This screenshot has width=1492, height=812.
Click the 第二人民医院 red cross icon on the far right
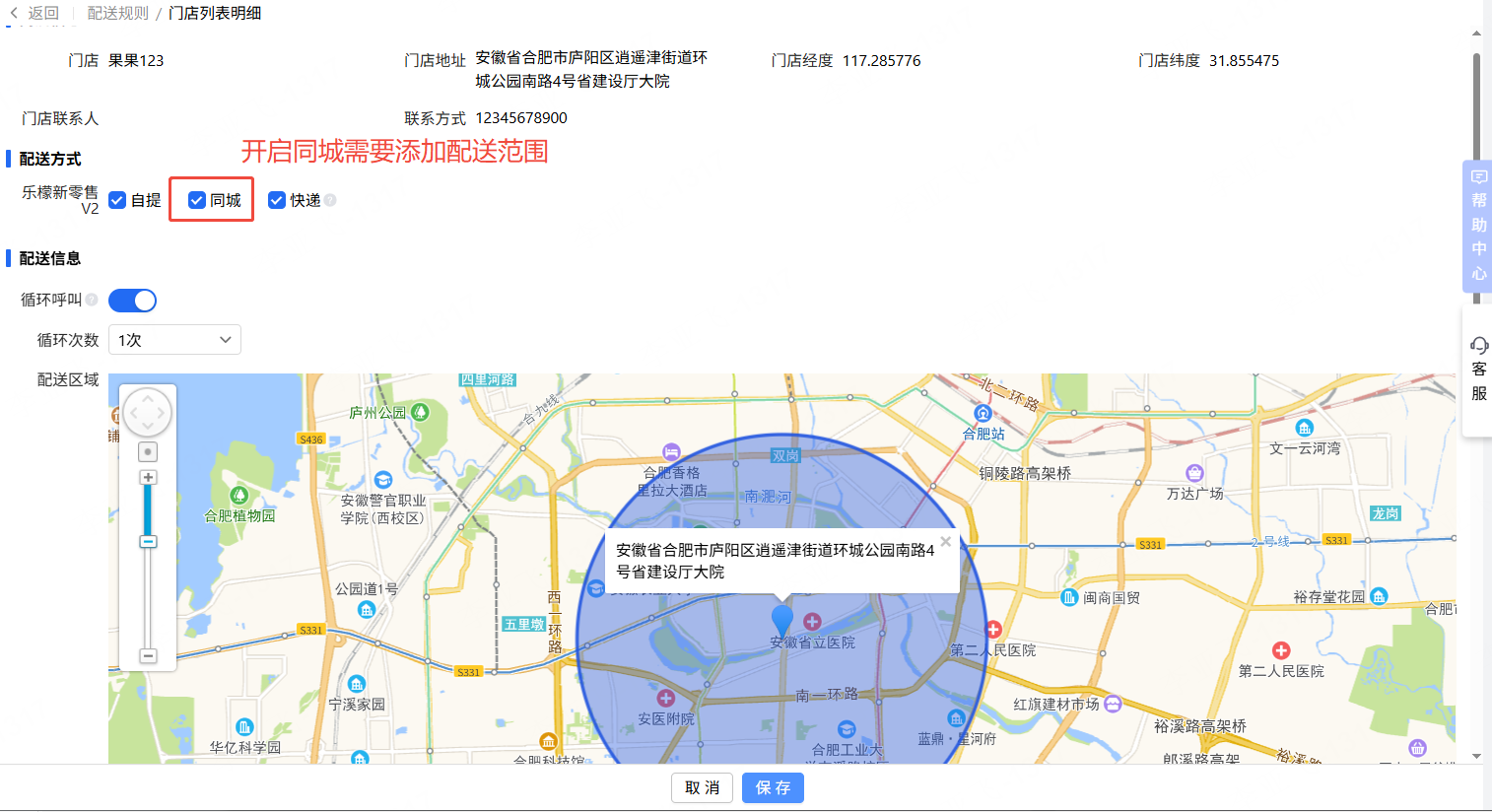[x=1281, y=650]
